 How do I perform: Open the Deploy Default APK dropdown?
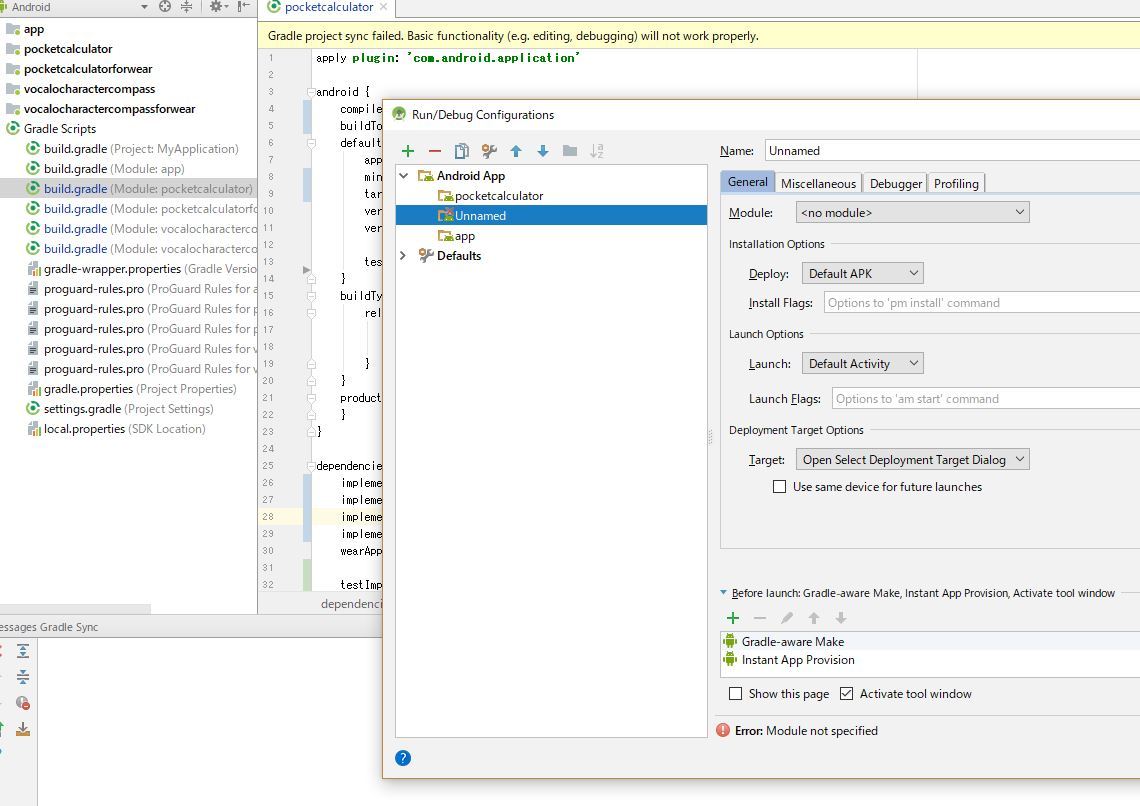pos(862,273)
